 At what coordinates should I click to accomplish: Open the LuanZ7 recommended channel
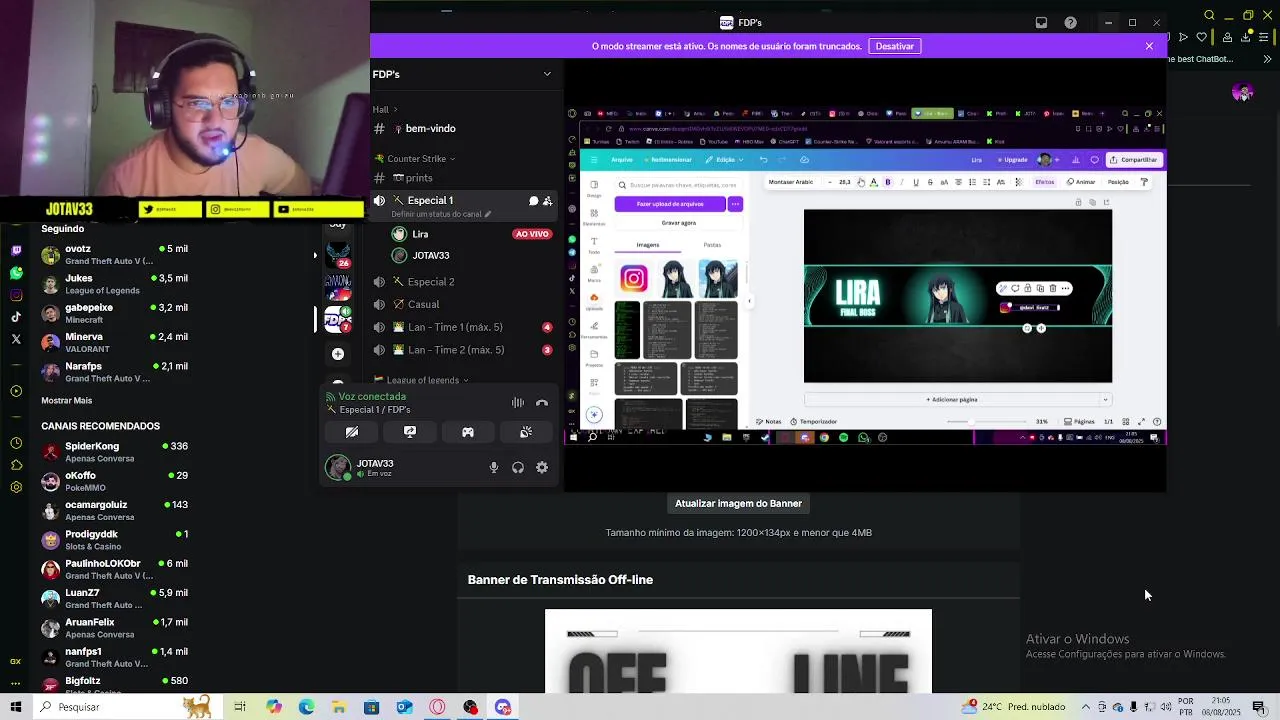coord(114,598)
